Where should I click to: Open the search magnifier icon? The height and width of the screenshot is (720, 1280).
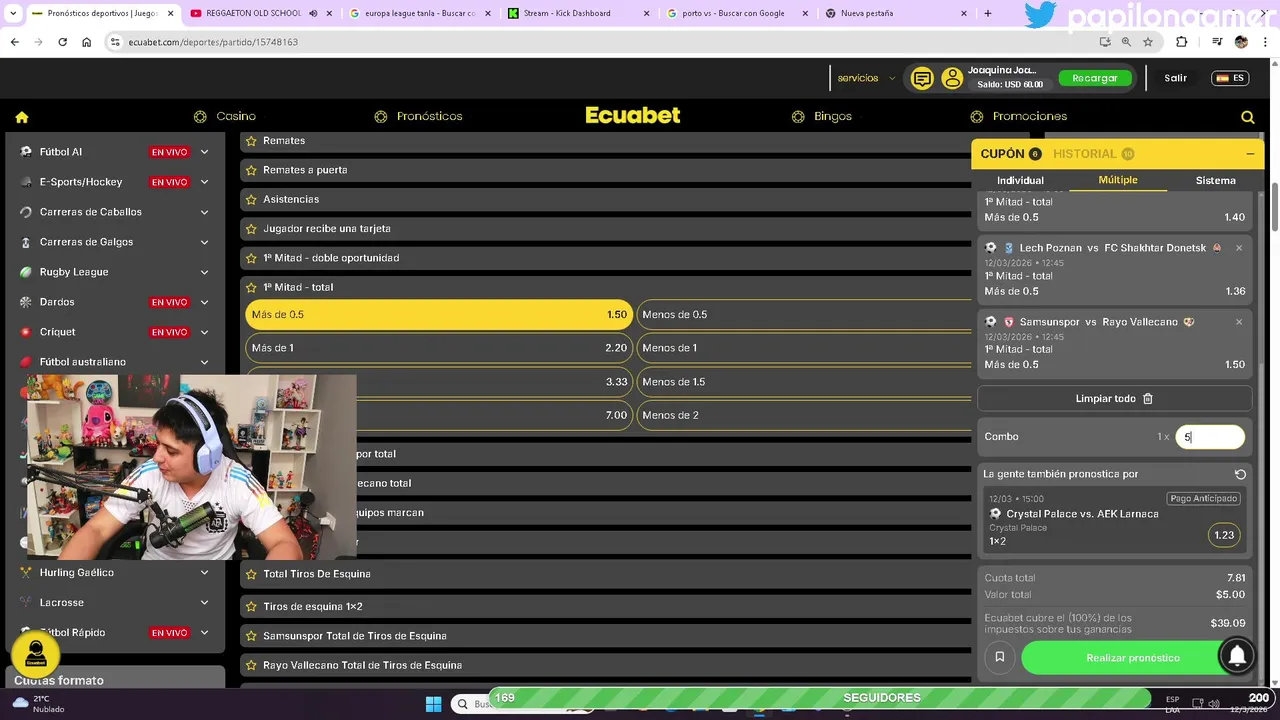1247,117
